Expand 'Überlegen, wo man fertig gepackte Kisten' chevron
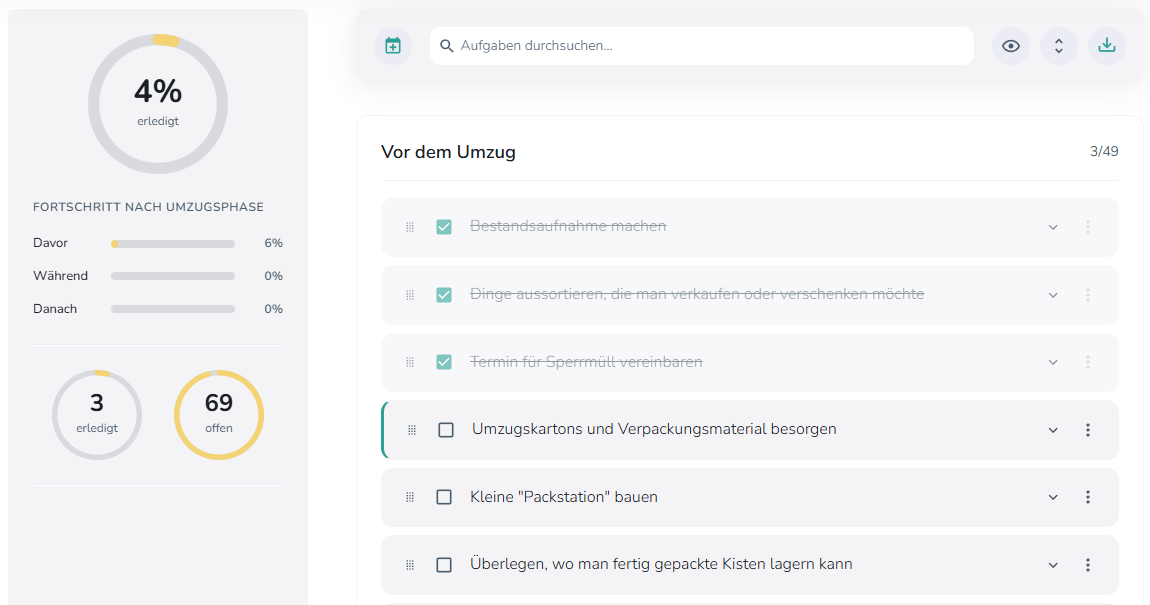The image size is (1150, 605). pyautogui.click(x=1053, y=565)
